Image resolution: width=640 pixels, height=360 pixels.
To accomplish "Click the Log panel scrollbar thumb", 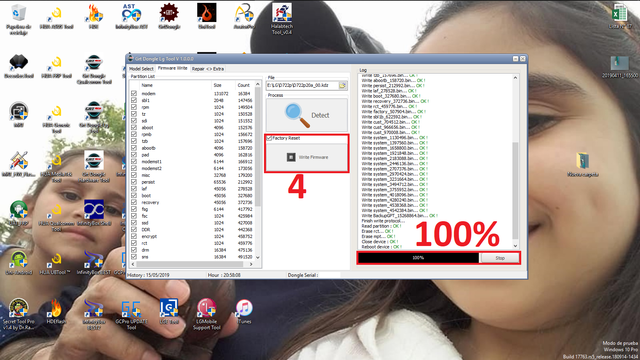I will pyautogui.click(x=515, y=191).
